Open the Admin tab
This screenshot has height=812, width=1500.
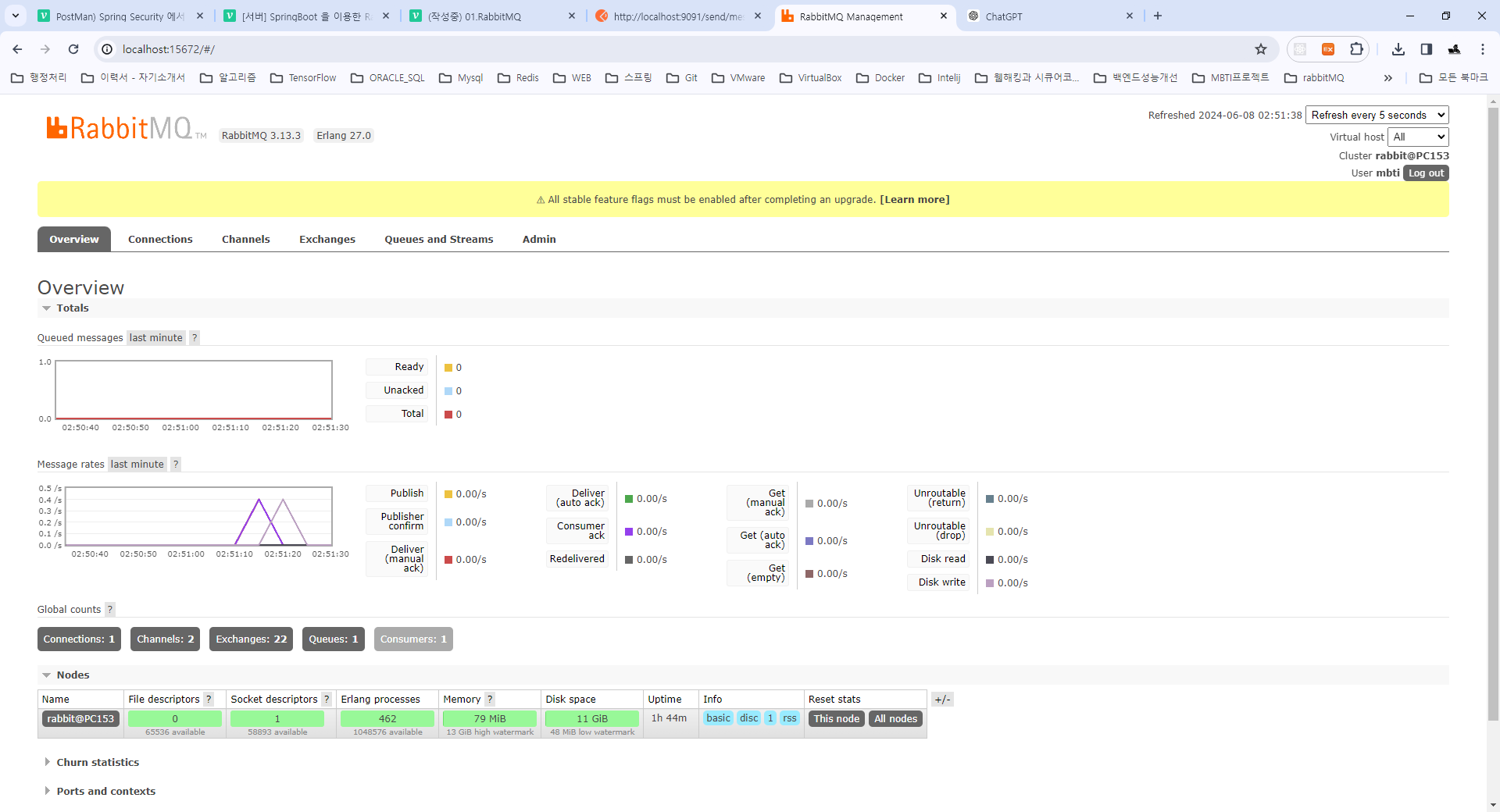tap(539, 239)
